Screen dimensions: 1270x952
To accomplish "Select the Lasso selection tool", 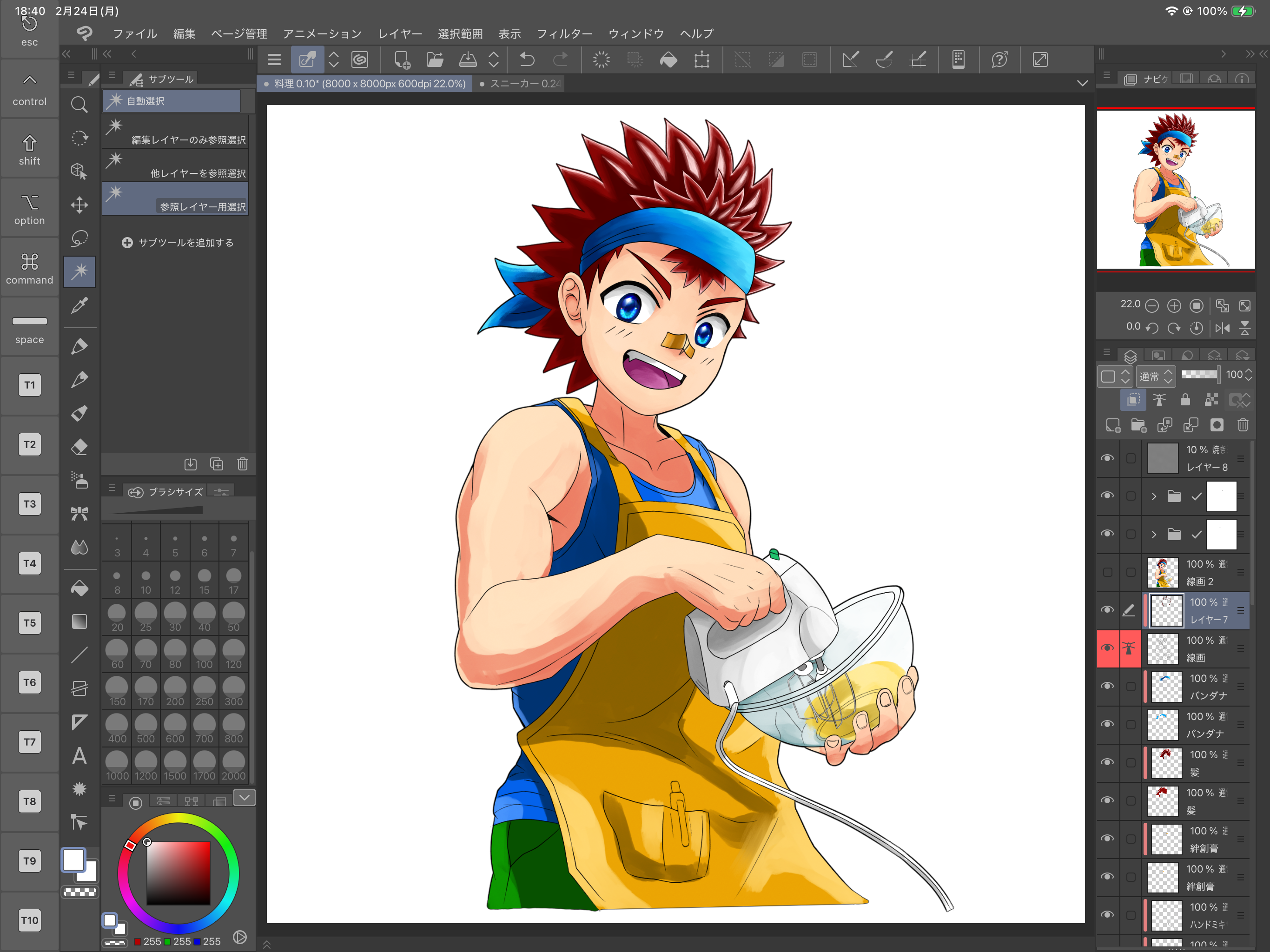I will point(79,238).
